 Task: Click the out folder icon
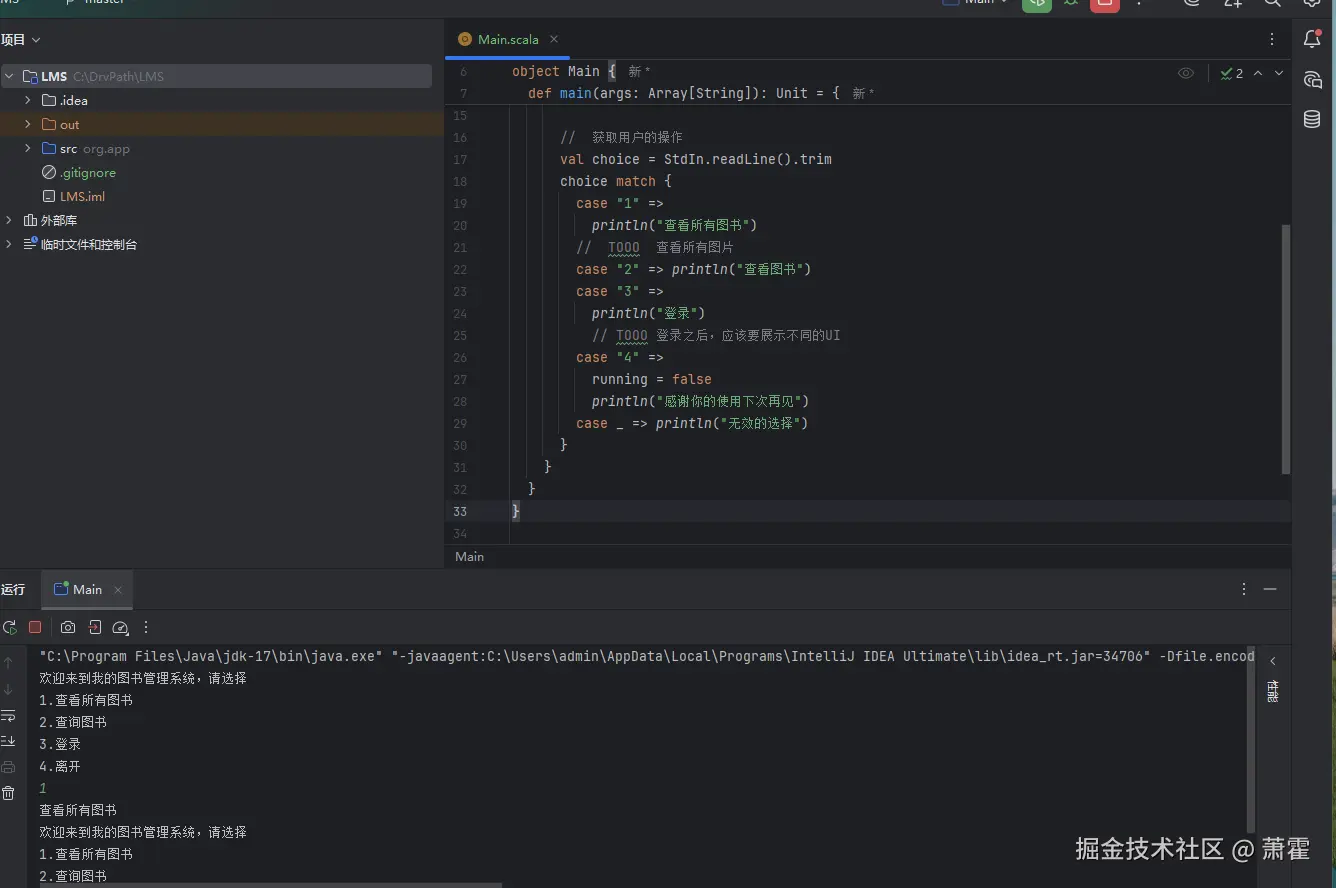click(49, 124)
